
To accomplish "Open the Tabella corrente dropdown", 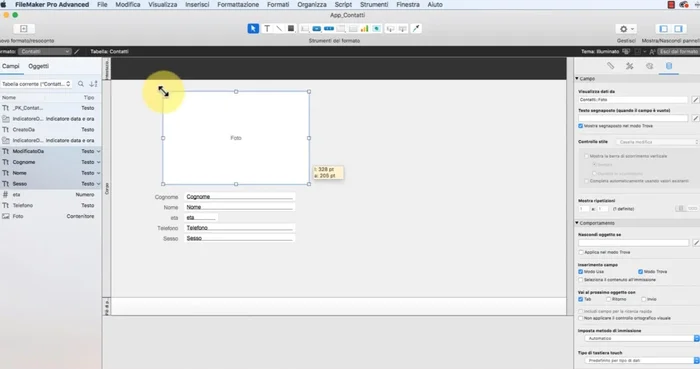I will pyautogui.click(x=36, y=84).
